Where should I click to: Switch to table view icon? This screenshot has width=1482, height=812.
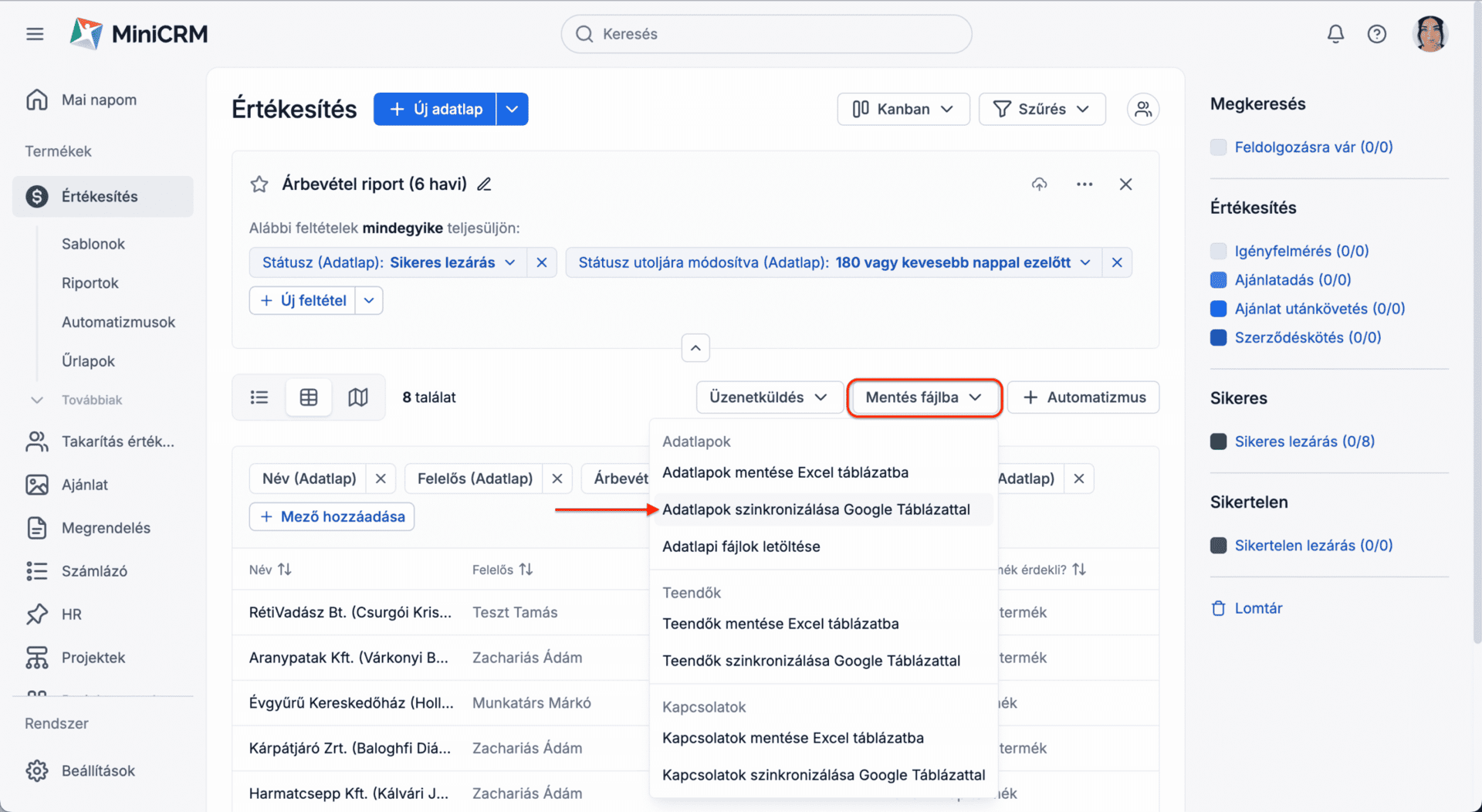(x=309, y=398)
